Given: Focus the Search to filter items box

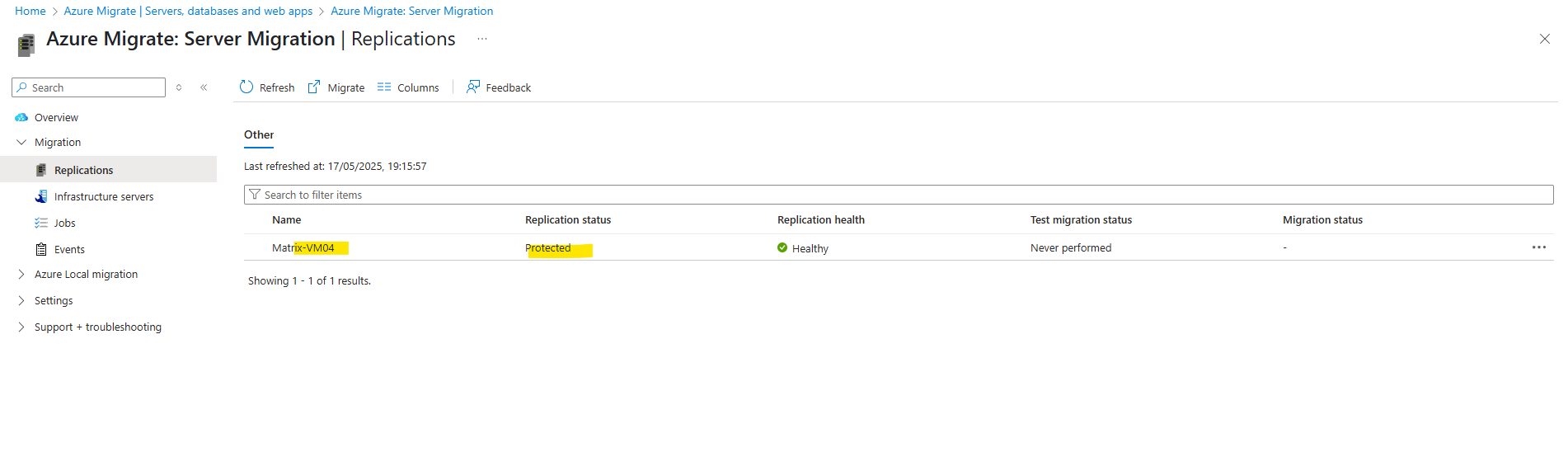Looking at the screenshot, I should click(899, 195).
